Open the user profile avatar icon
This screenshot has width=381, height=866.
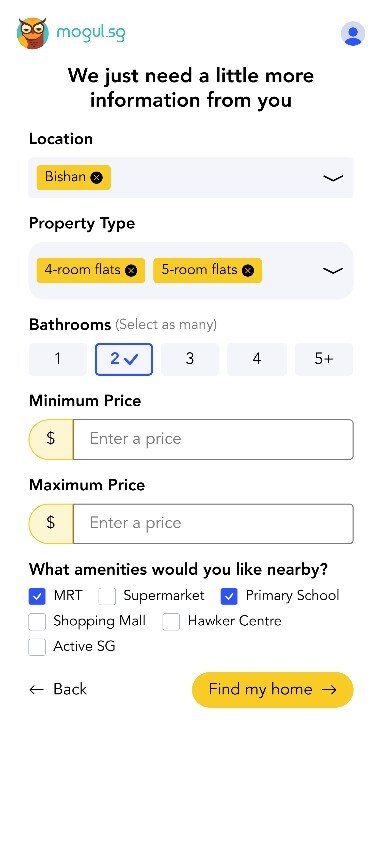tap(353, 34)
